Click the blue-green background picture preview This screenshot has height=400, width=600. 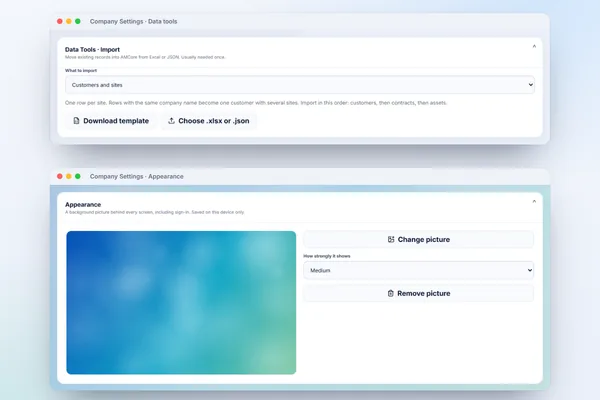[181, 302]
